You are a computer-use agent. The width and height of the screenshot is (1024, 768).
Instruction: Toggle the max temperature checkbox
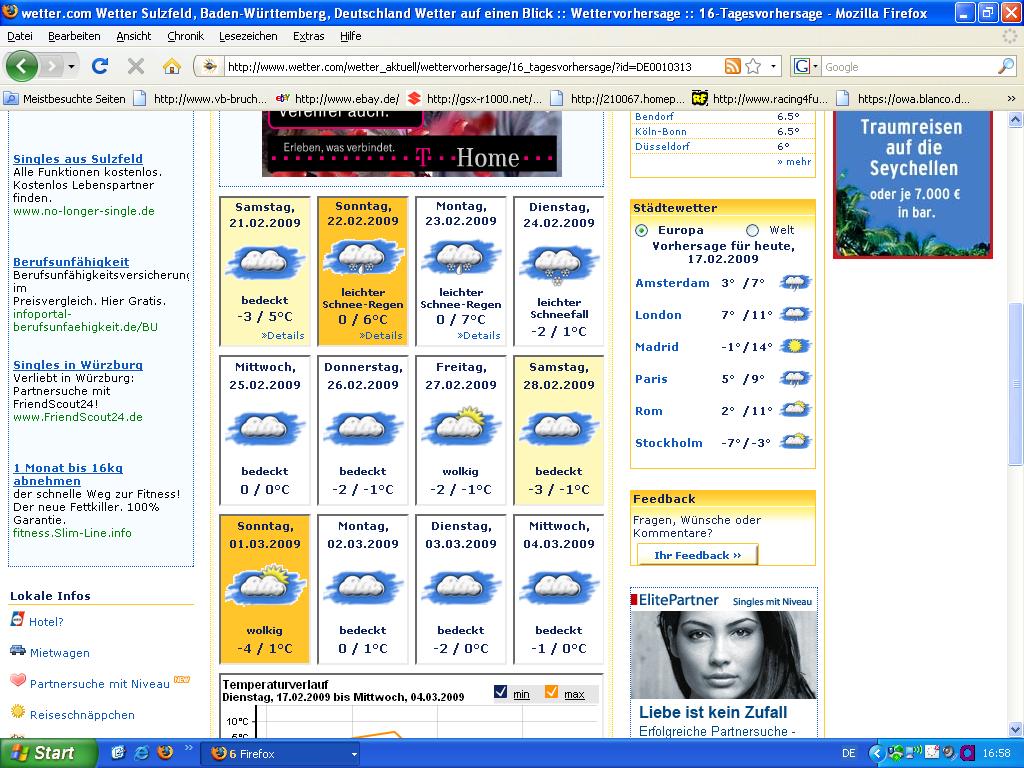[551, 692]
